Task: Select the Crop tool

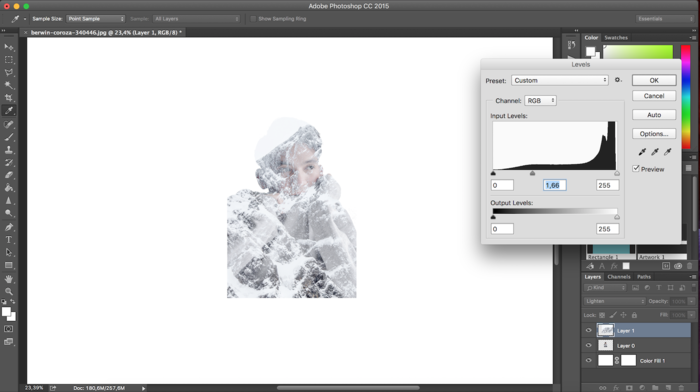Action: tap(8, 98)
